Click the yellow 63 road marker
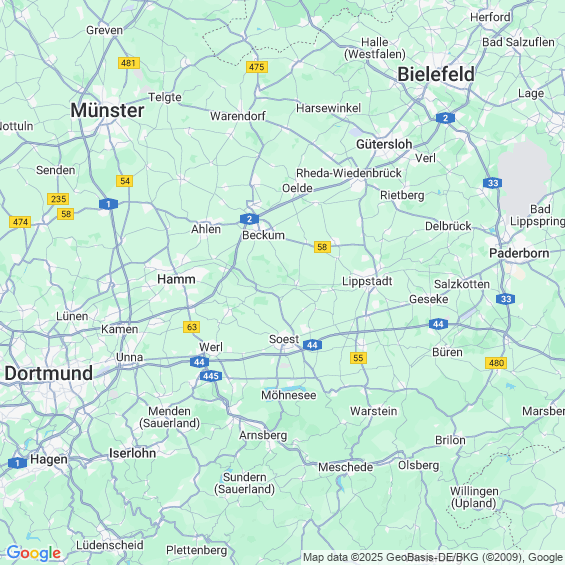 click(x=192, y=327)
